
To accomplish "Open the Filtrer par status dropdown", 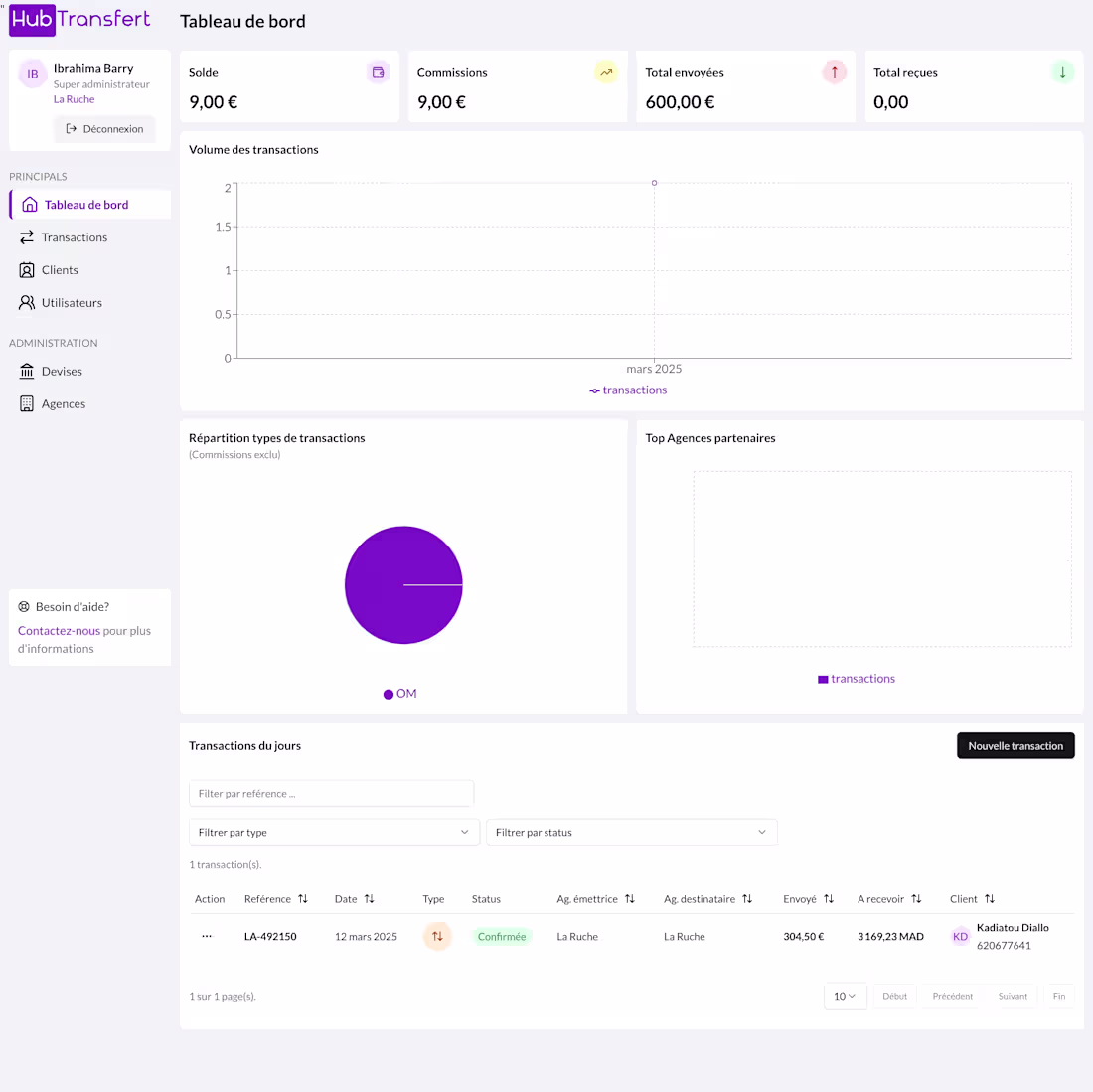I will pyautogui.click(x=632, y=832).
